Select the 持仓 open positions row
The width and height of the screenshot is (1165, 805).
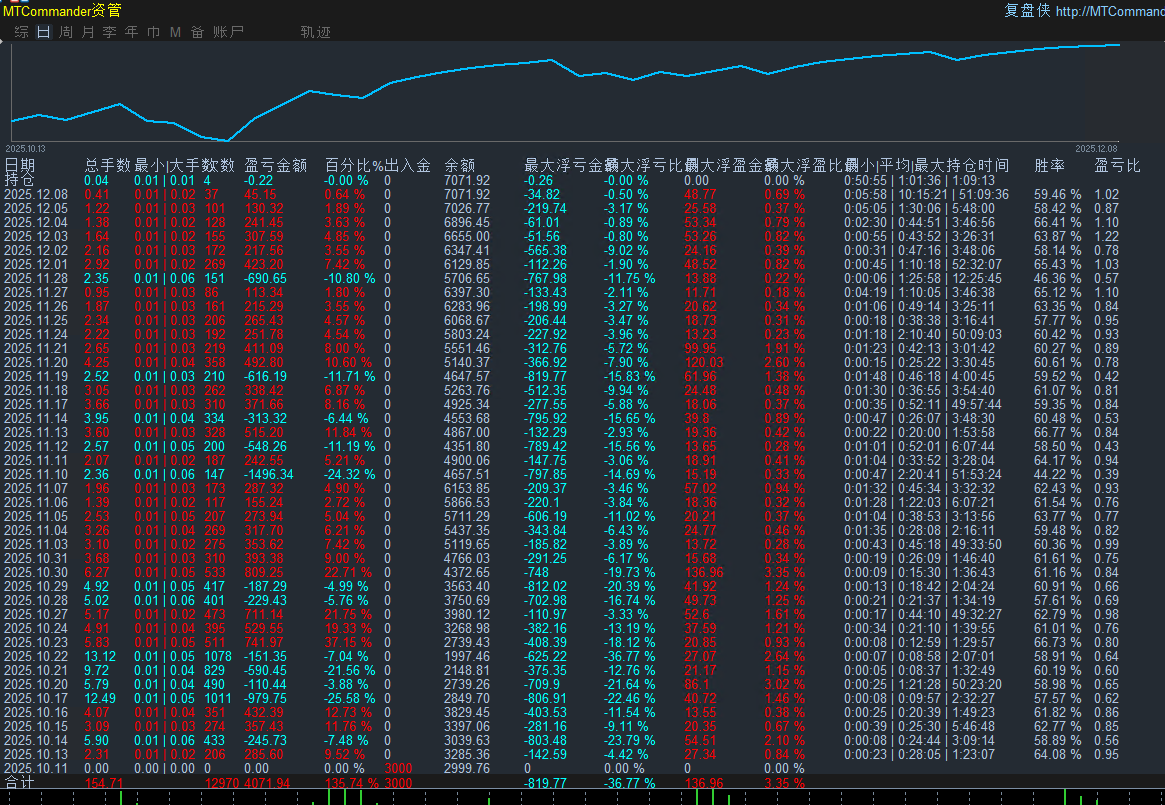19,180
